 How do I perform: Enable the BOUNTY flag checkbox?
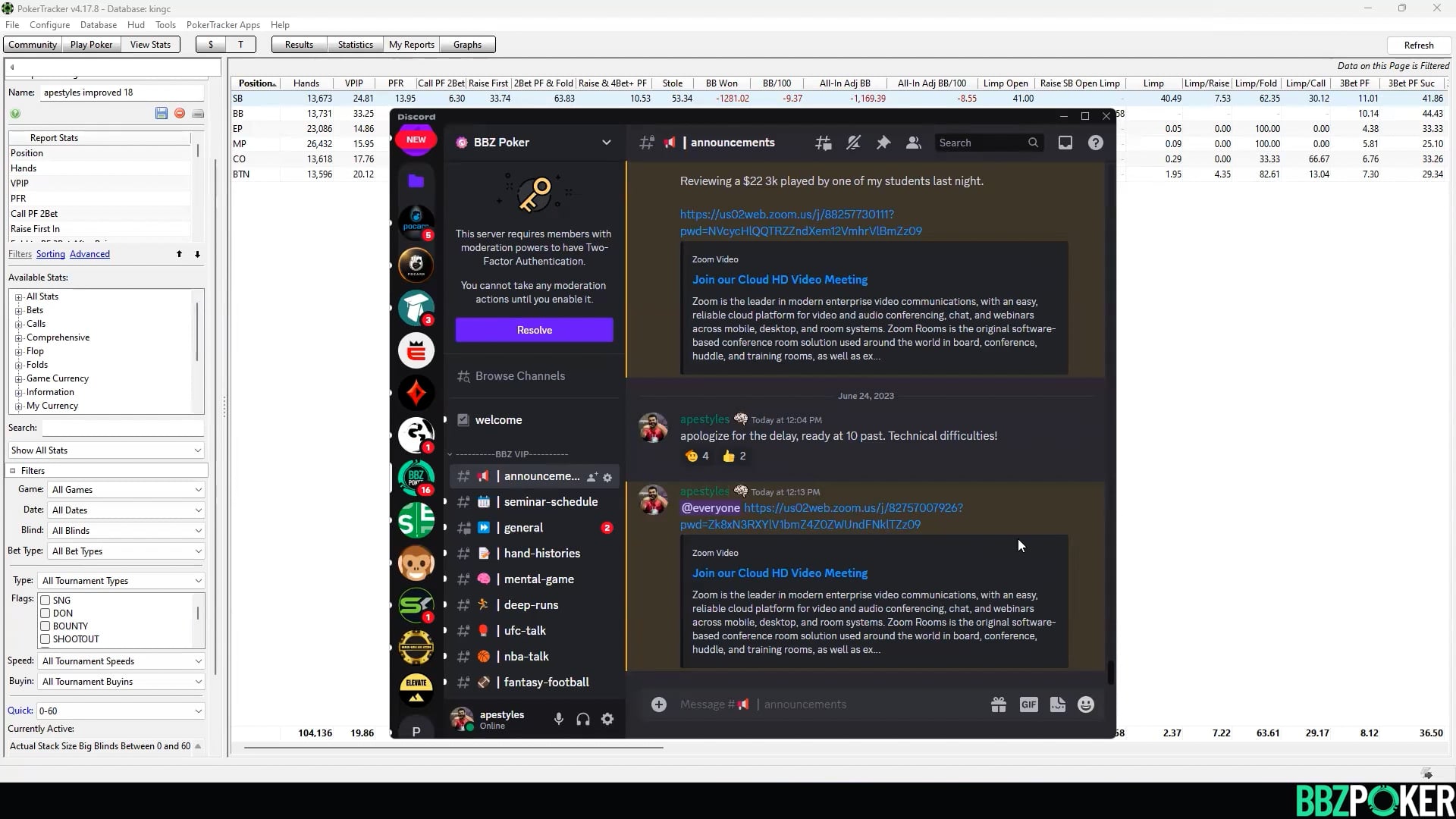[45, 626]
